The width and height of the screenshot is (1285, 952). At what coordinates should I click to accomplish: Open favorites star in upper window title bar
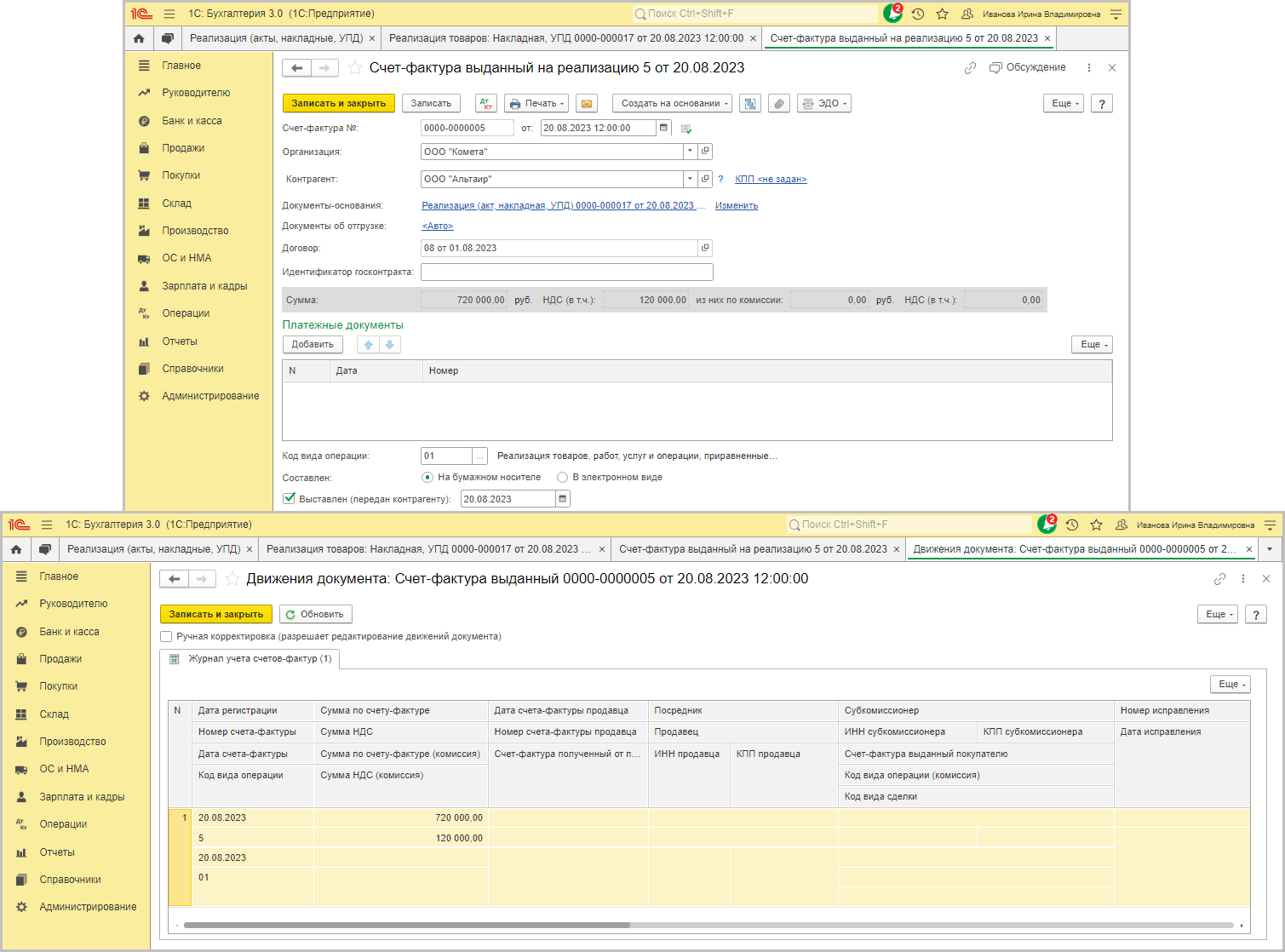942,14
